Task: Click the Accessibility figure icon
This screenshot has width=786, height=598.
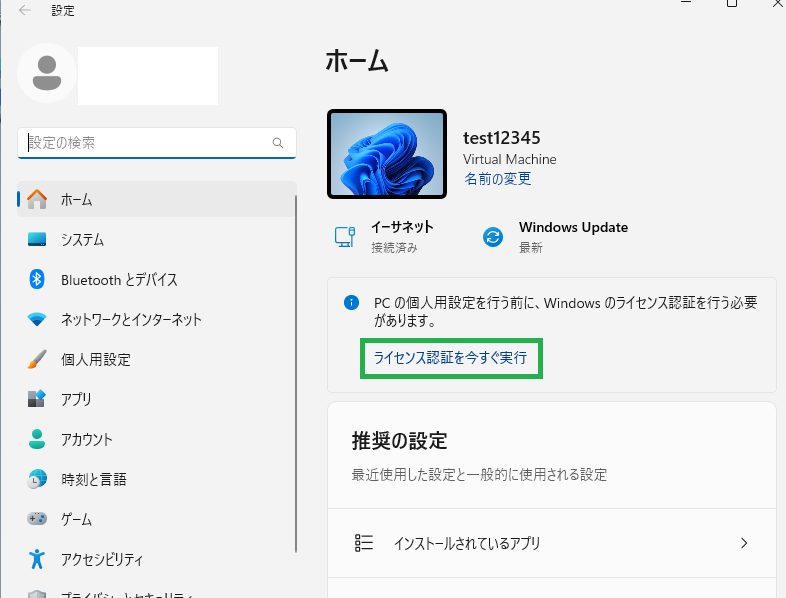Action: [x=37, y=559]
